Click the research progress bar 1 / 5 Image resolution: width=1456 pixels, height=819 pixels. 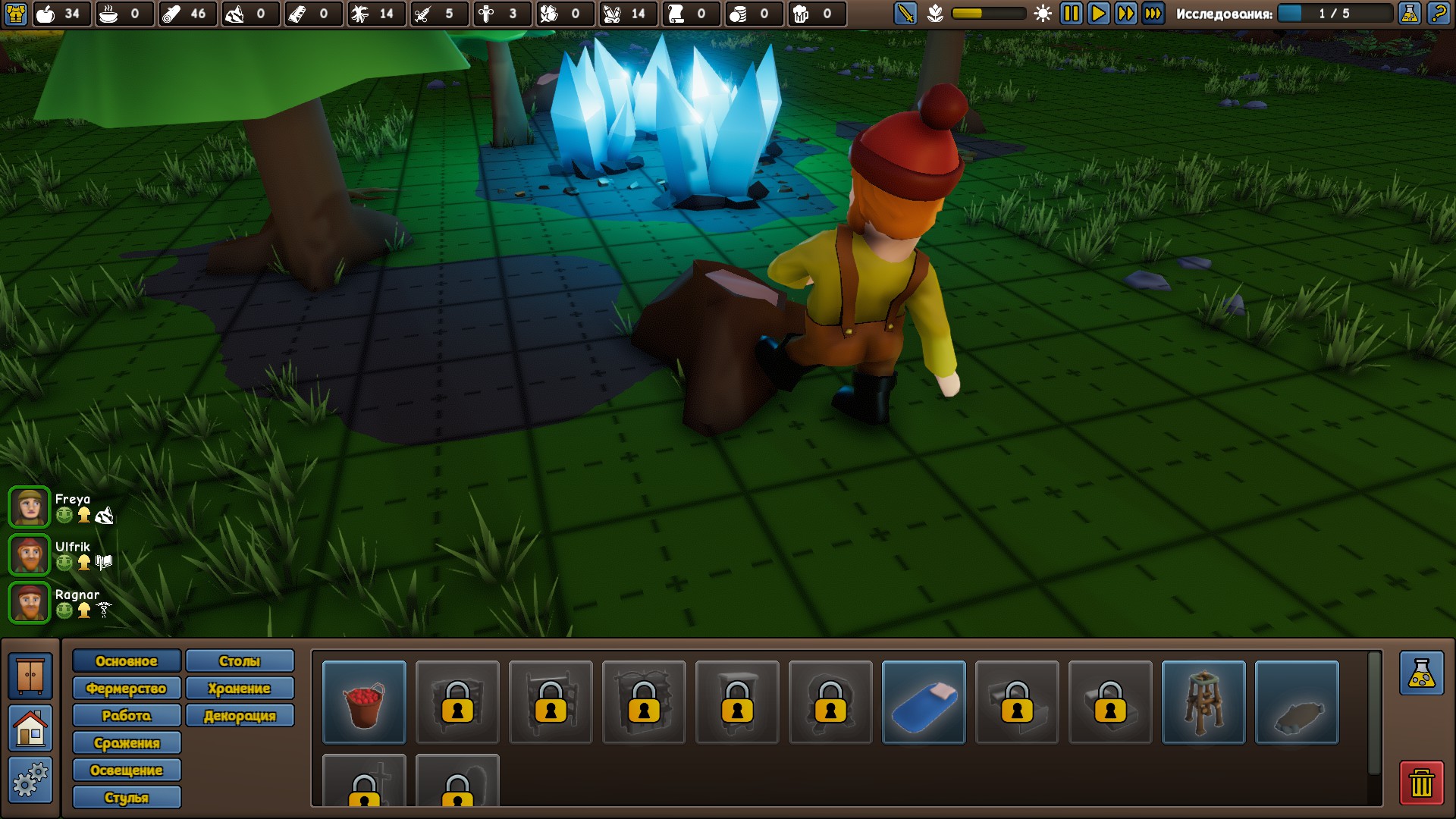[x=1334, y=14]
